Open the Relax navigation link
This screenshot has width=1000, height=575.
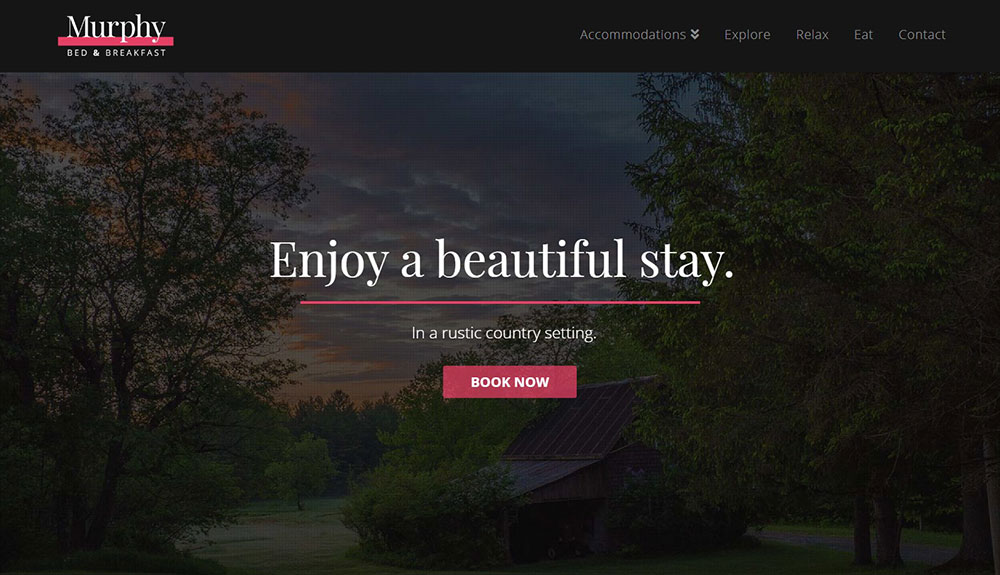coord(812,34)
